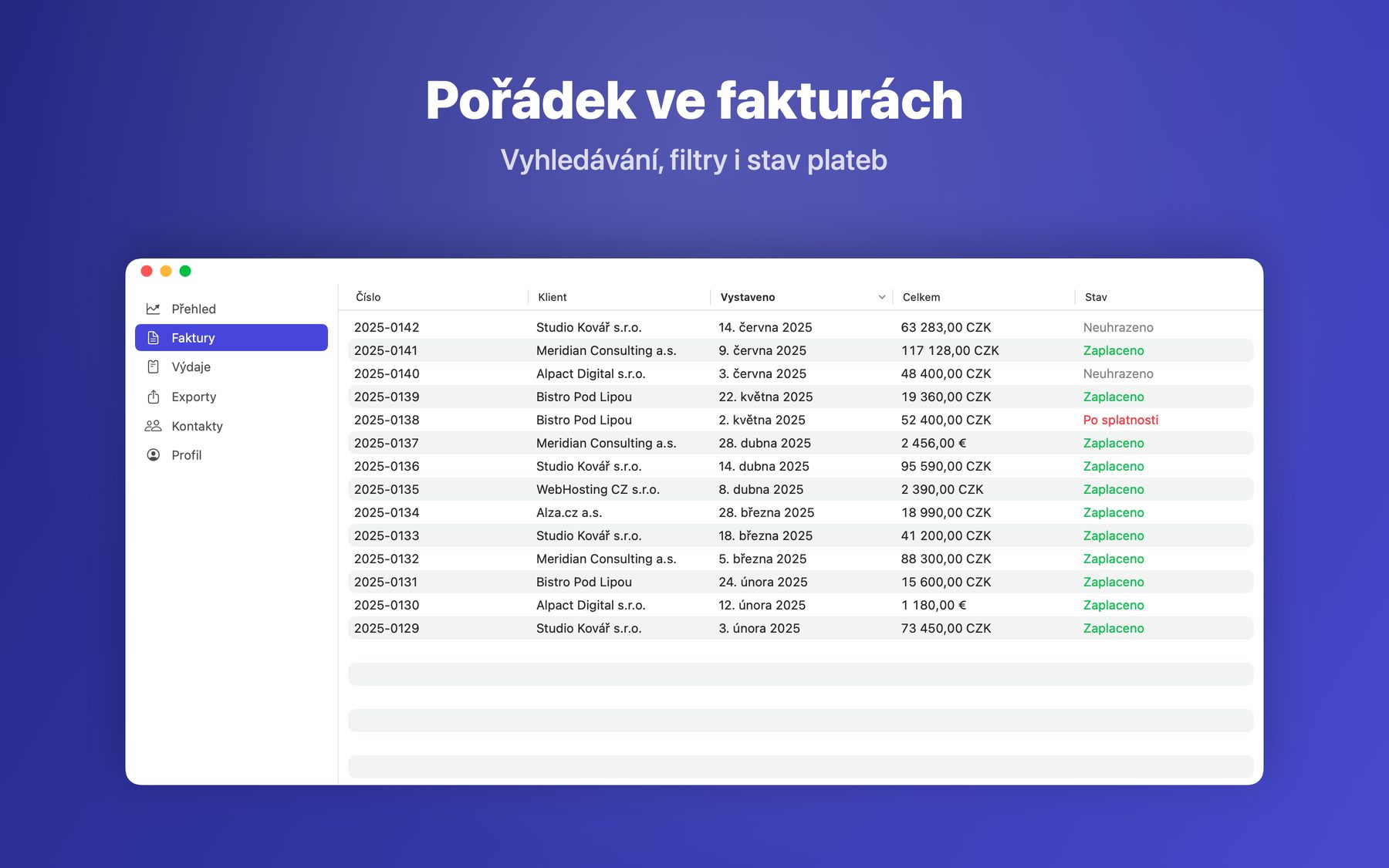Click invoice number 2025-0133
This screenshot has height=868, width=1389.
coord(387,535)
